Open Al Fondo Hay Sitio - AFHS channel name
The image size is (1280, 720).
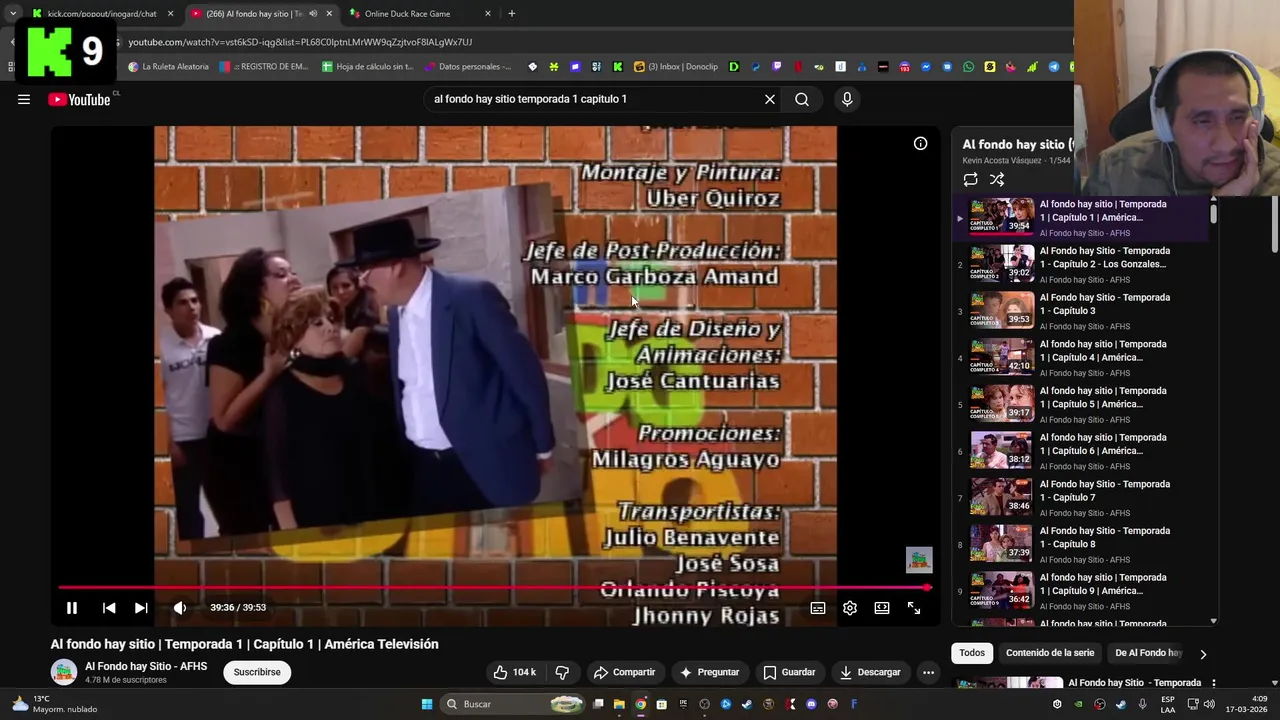pos(146,666)
